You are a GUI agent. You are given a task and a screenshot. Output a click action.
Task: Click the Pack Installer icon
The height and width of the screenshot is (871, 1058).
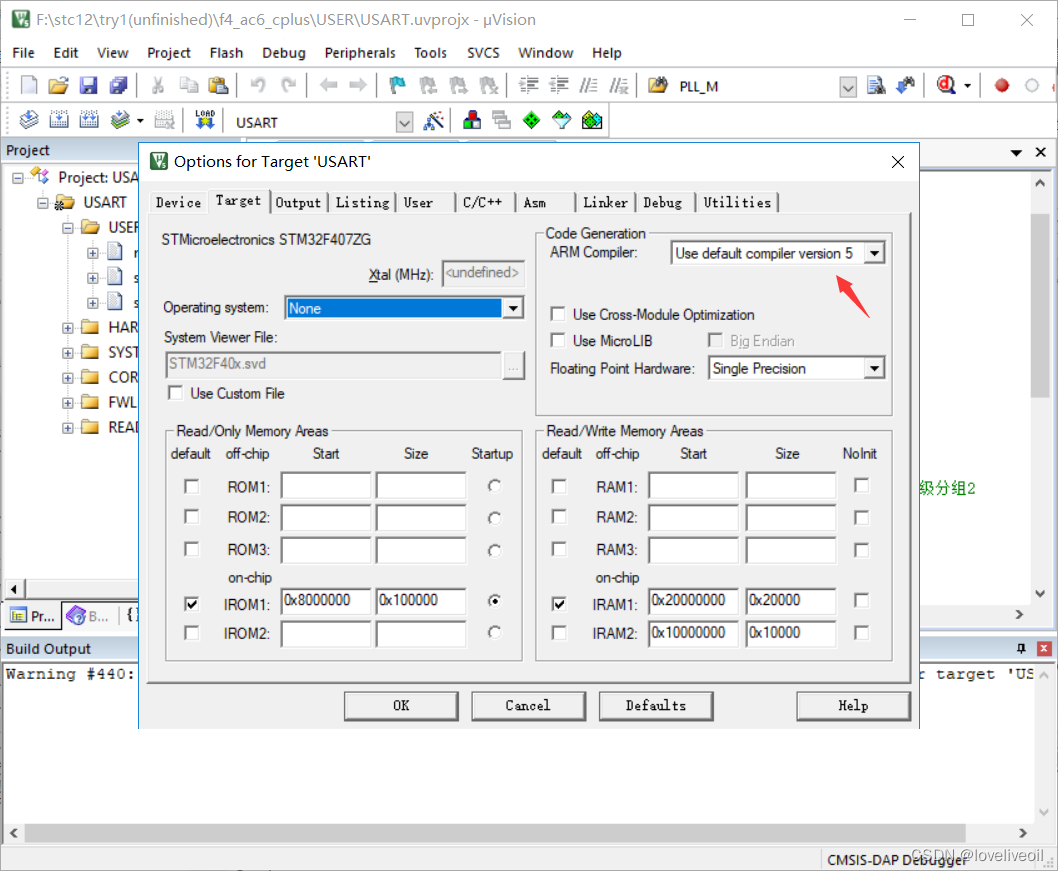[592, 121]
